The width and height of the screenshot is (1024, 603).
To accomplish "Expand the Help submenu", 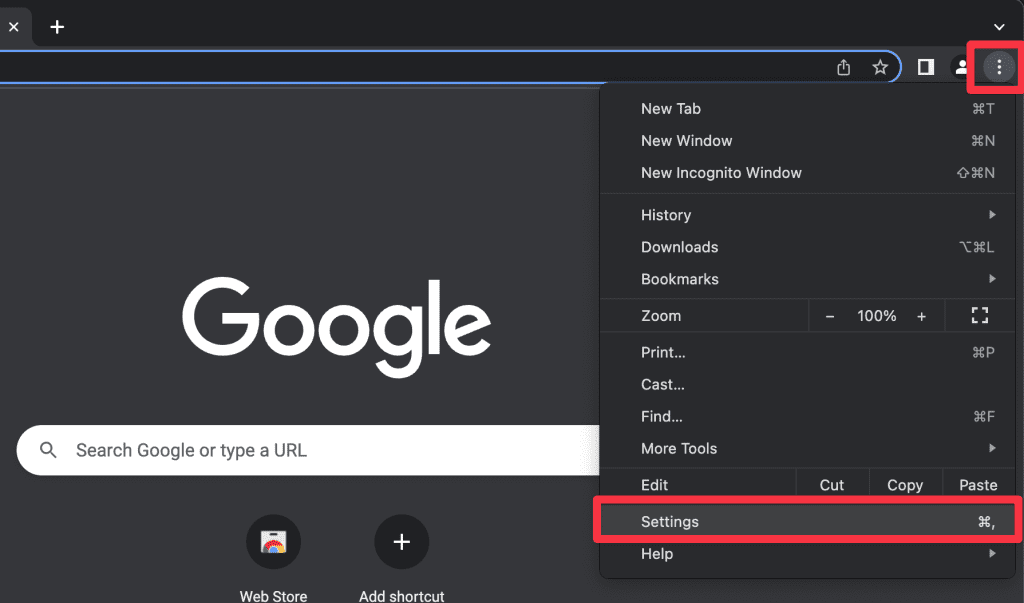I will click(807, 553).
